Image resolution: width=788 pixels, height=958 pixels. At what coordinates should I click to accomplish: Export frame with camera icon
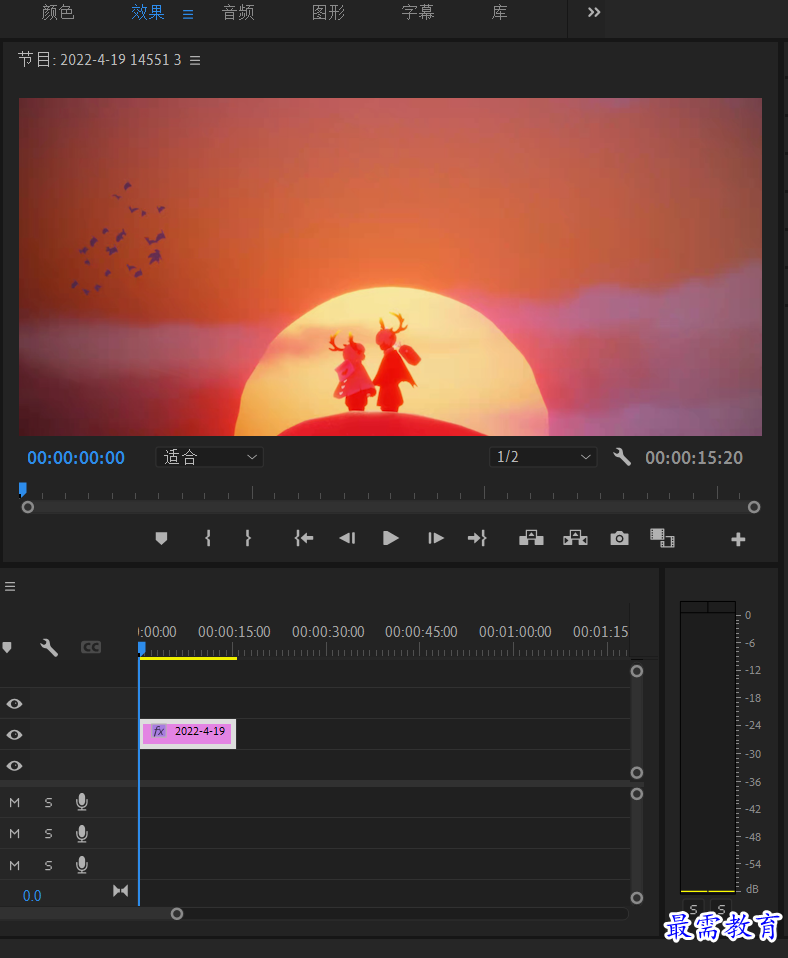click(619, 538)
